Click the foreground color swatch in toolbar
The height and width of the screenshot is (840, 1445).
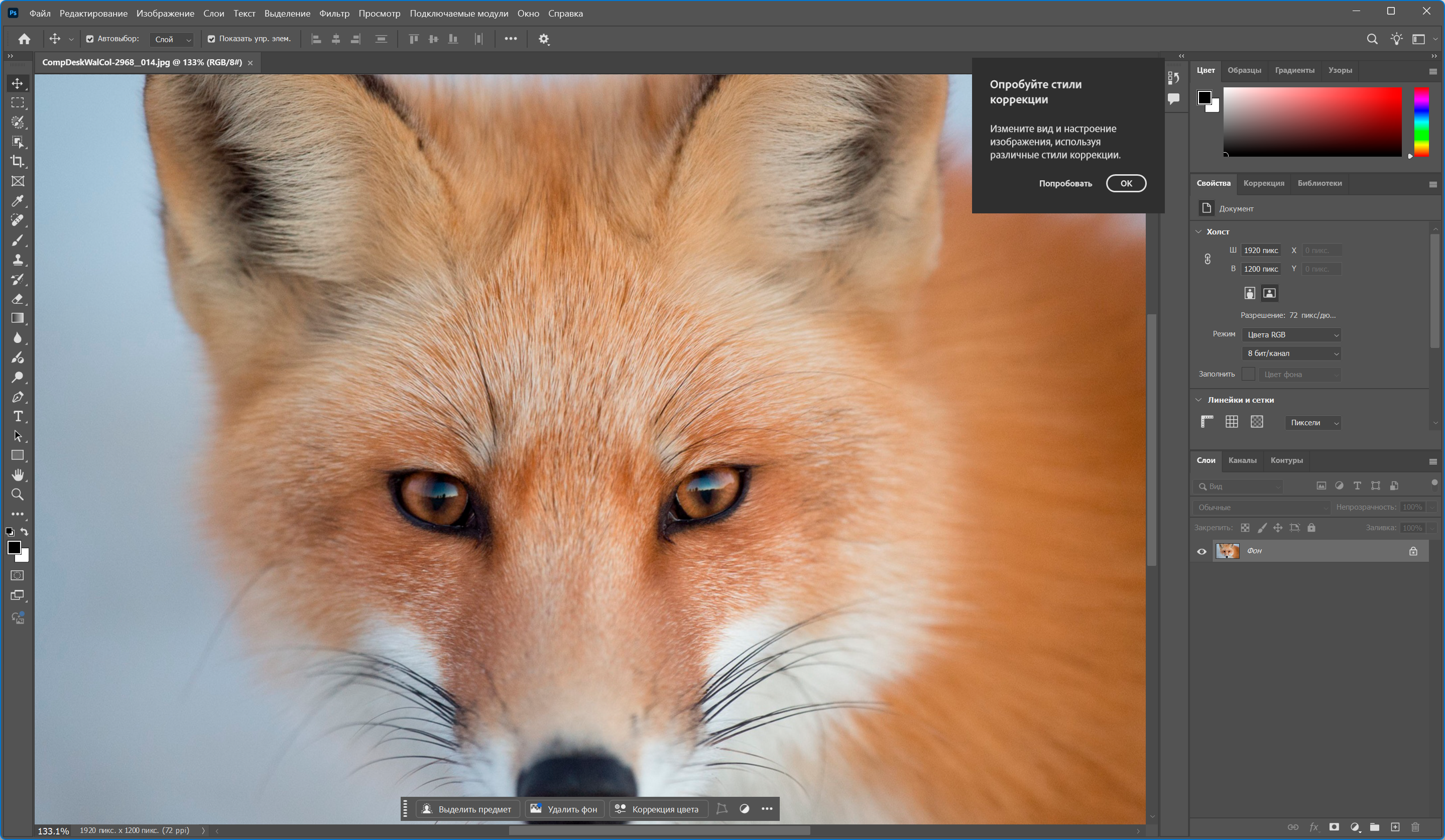pos(14,547)
